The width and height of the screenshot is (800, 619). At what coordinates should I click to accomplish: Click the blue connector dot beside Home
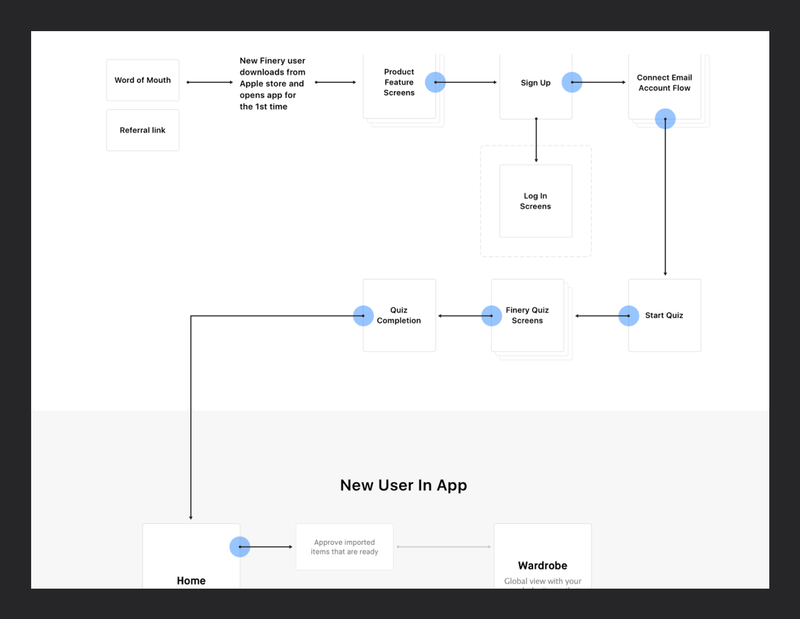[x=240, y=547]
